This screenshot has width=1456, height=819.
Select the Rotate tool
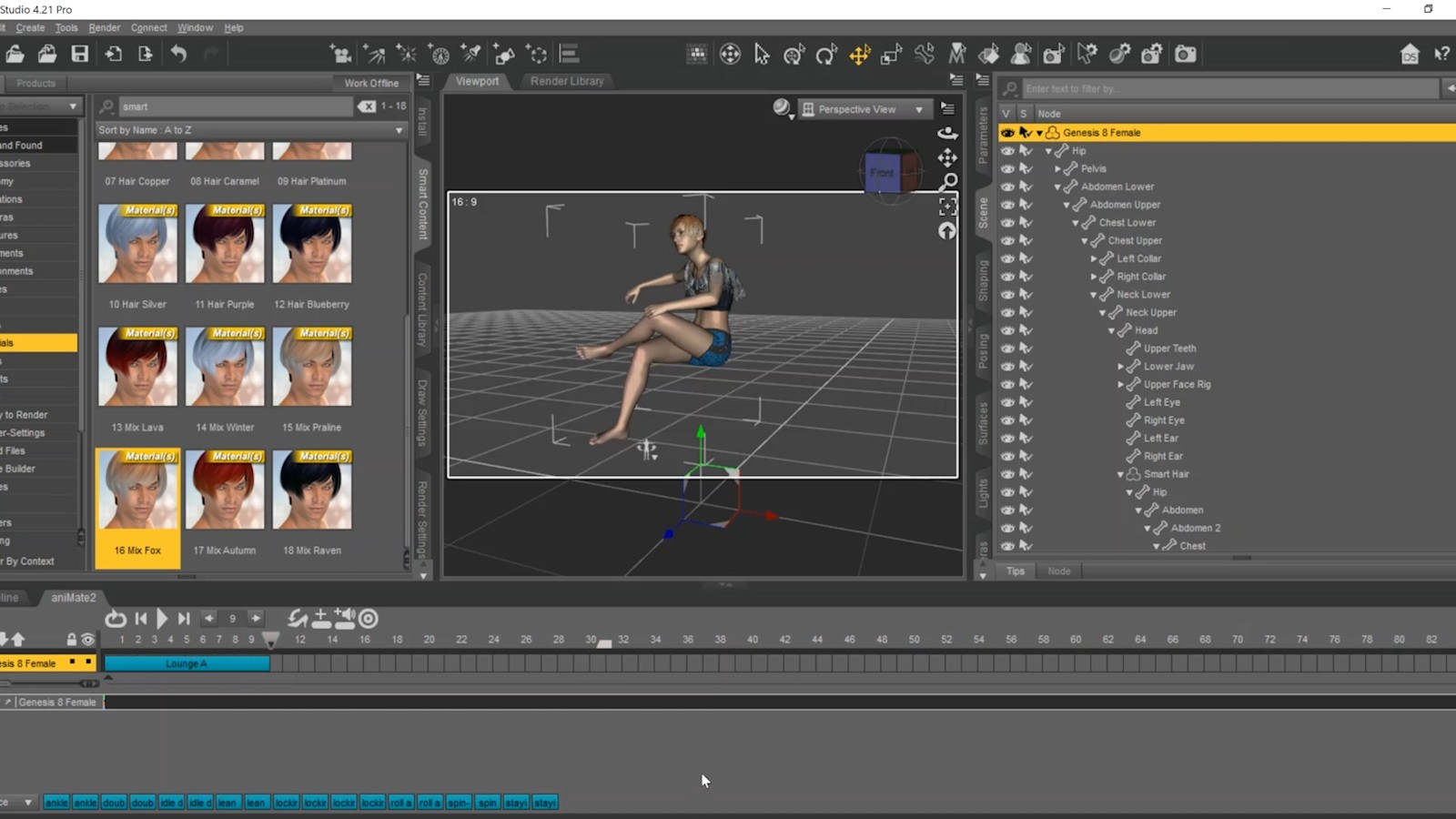[x=826, y=55]
